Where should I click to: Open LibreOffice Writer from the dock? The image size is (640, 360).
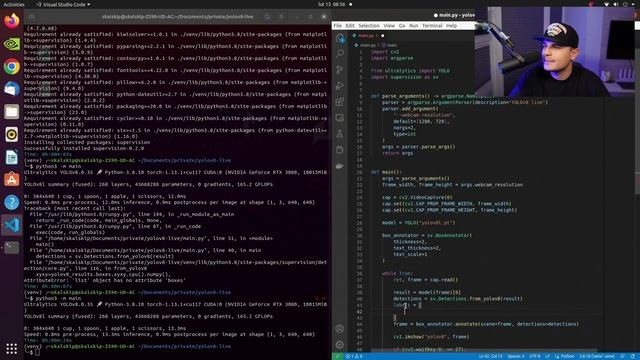[11, 157]
